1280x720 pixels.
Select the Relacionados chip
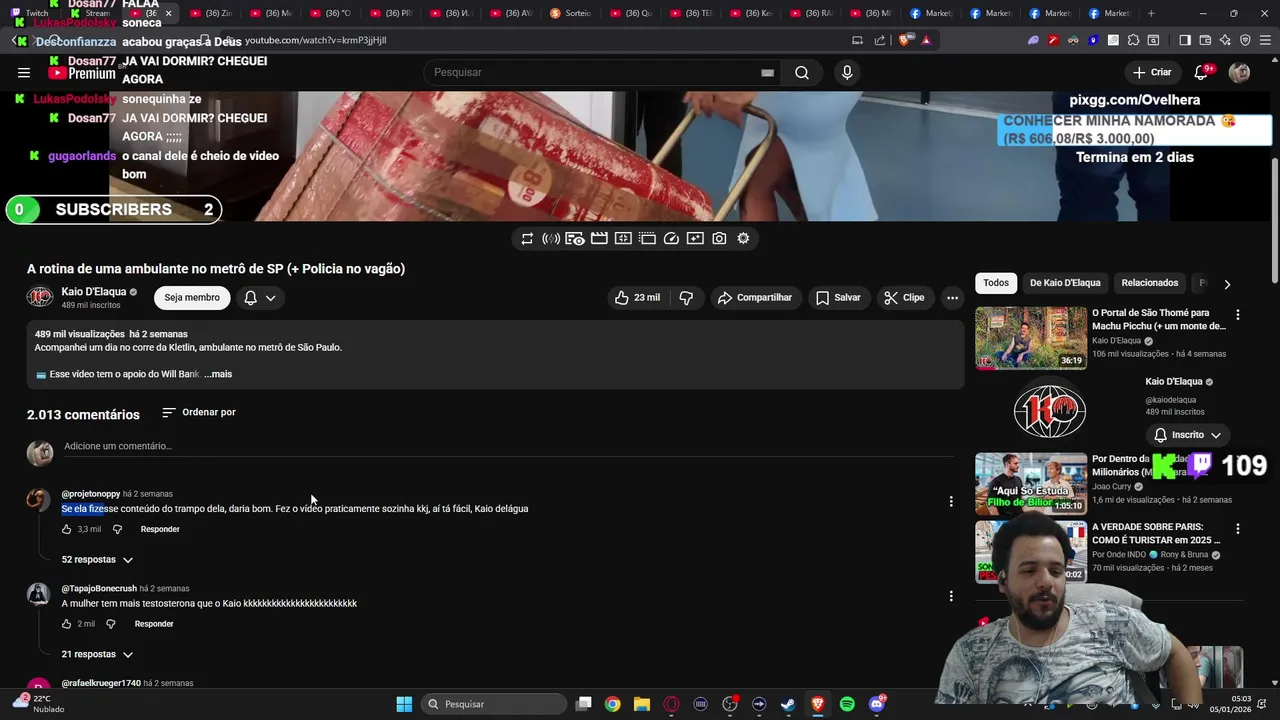pyautogui.click(x=1150, y=283)
